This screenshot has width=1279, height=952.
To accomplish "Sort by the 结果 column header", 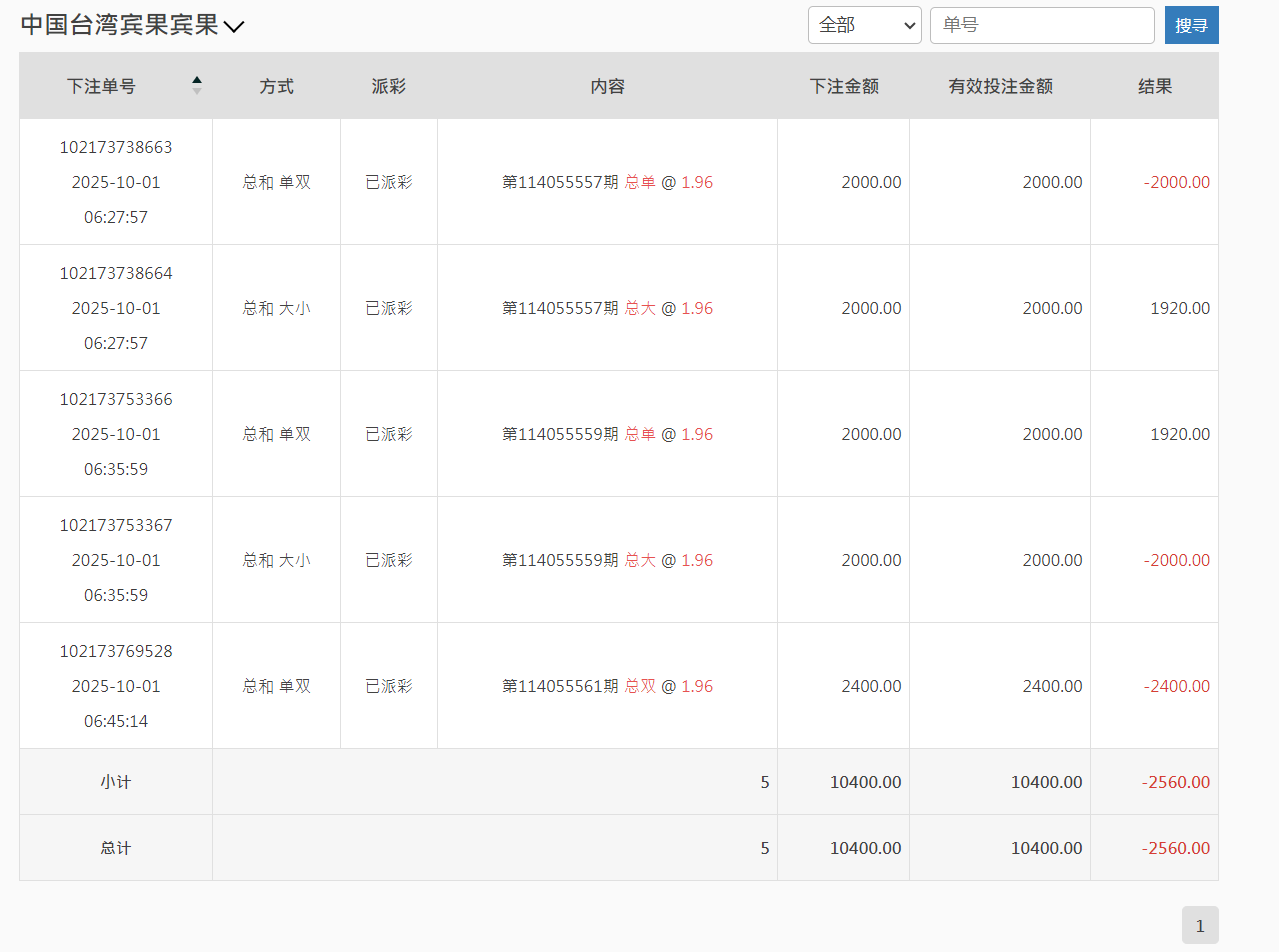I will click(1154, 86).
